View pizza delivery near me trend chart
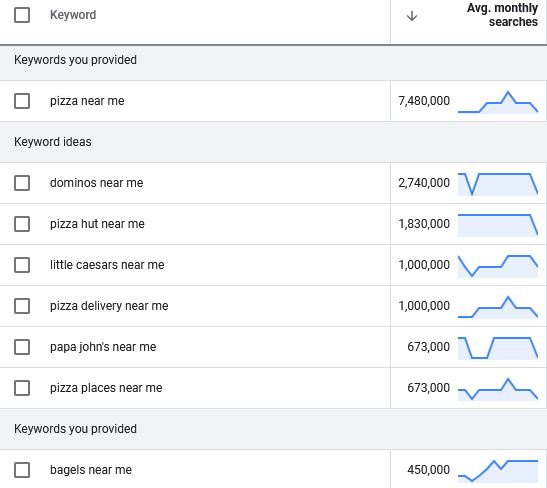This screenshot has height=488, width=547. pyautogui.click(x=498, y=307)
